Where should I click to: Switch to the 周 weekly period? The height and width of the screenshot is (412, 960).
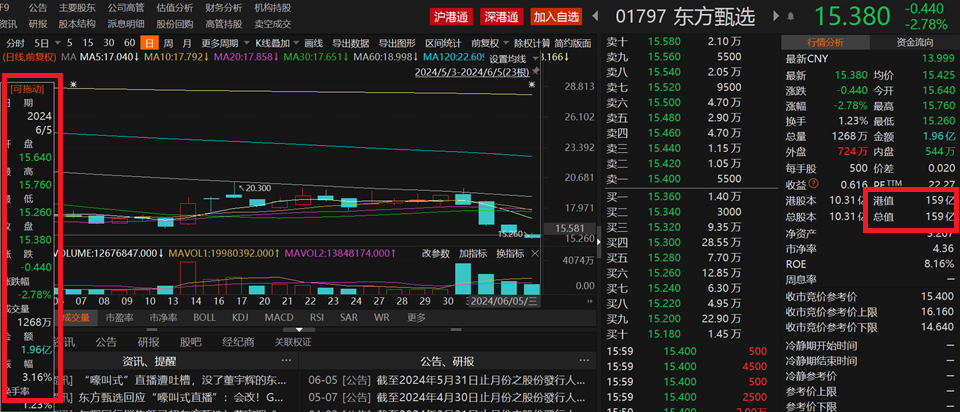point(168,43)
